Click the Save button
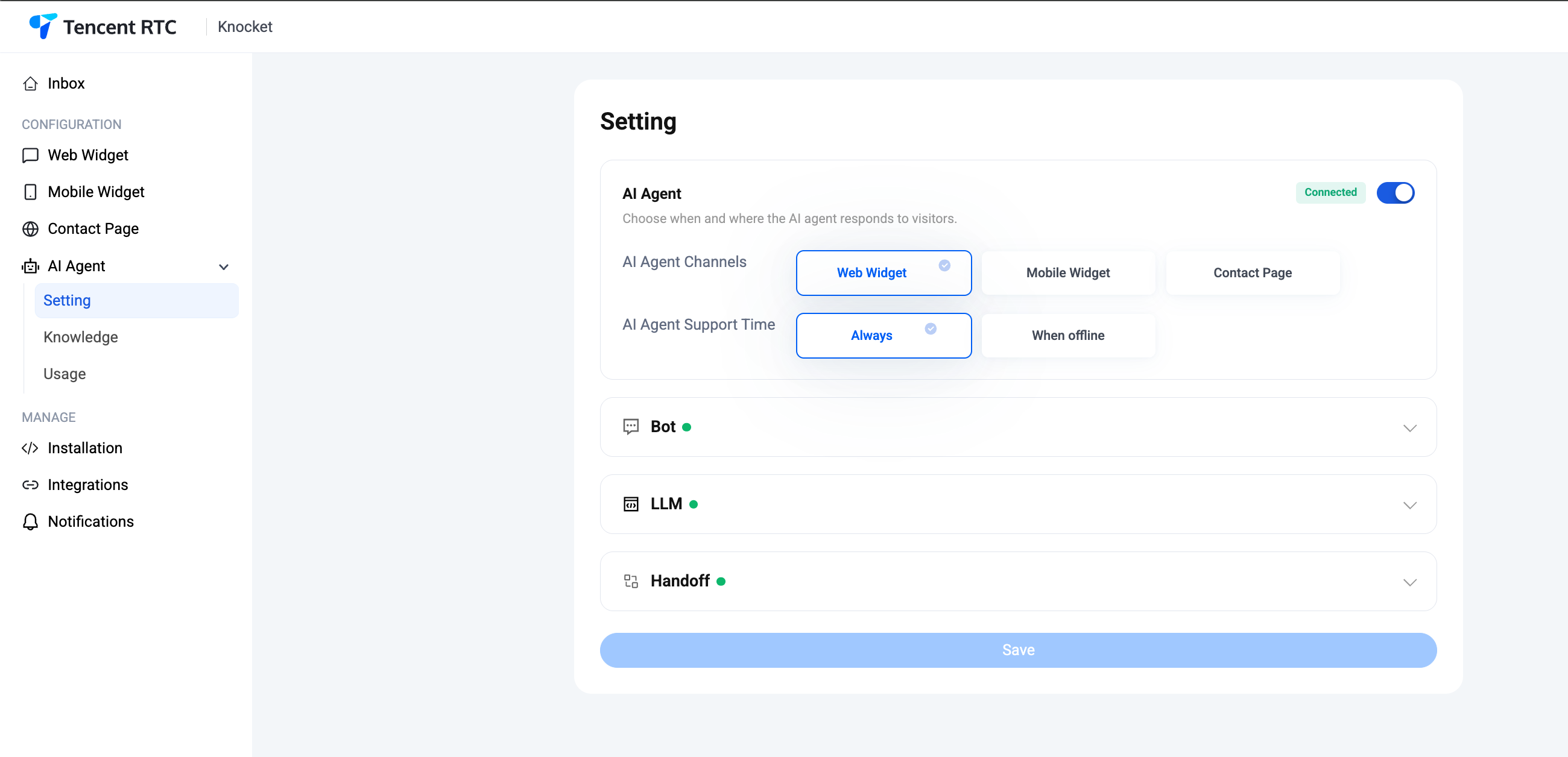This screenshot has height=757, width=1568. 1018,650
